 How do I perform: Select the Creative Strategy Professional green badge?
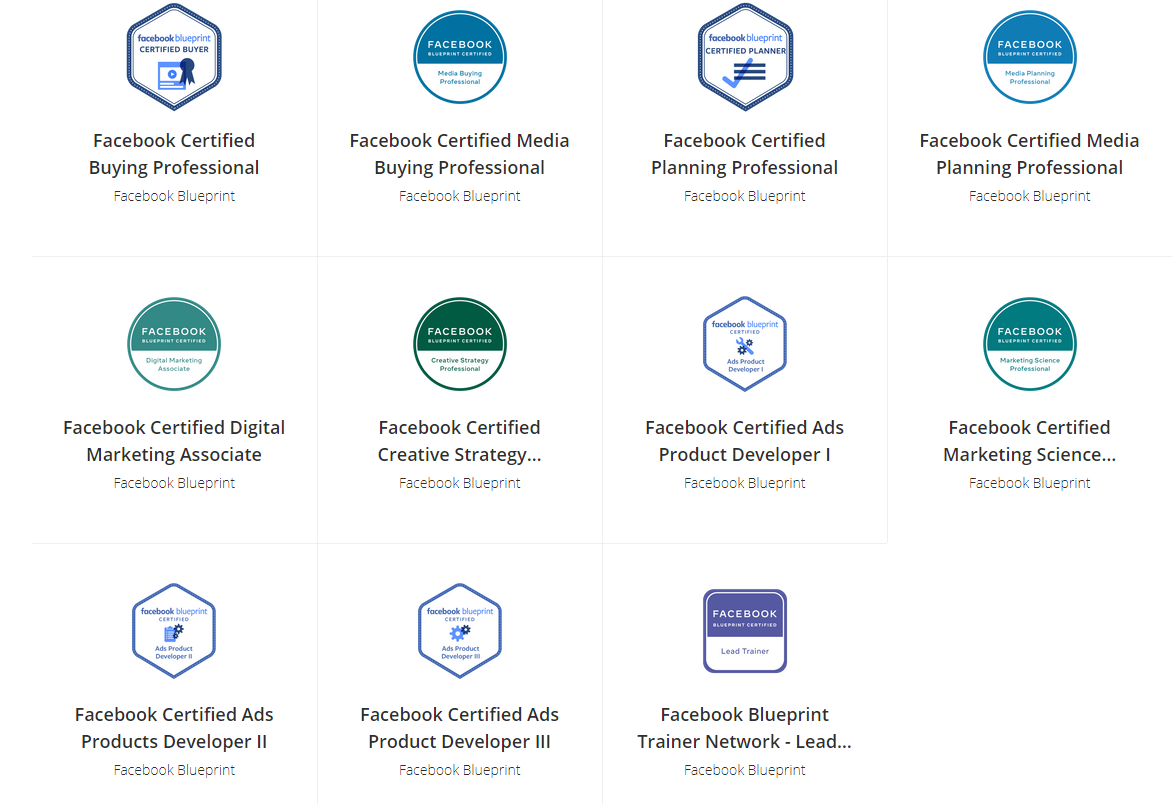pyautogui.click(x=460, y=344)
